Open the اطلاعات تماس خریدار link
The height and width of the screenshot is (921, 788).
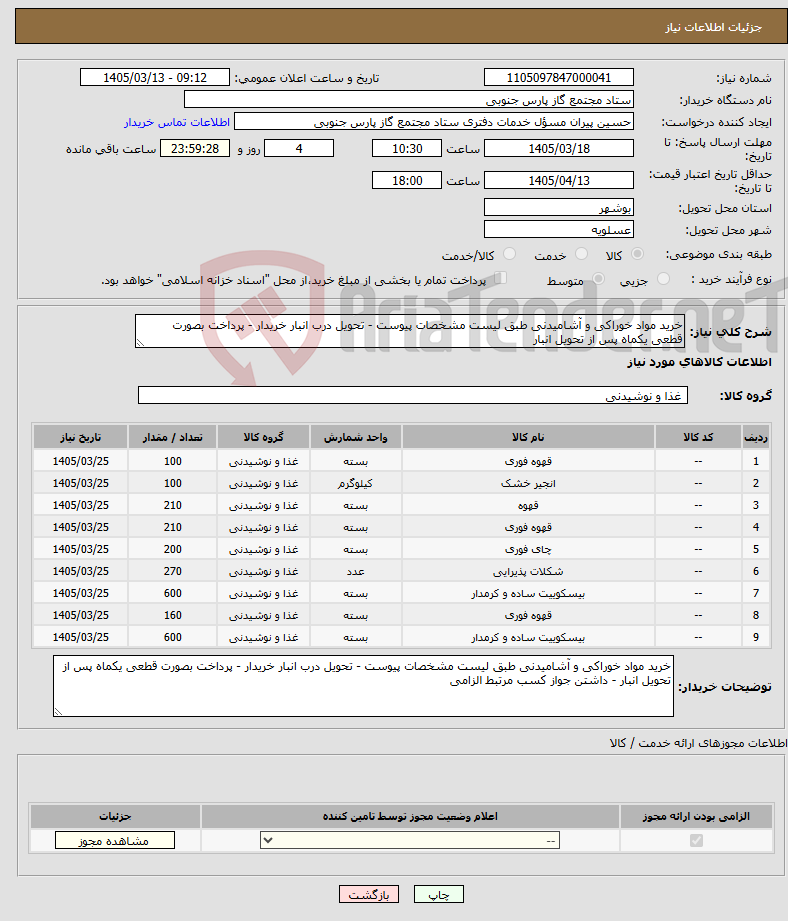(177, 122)
